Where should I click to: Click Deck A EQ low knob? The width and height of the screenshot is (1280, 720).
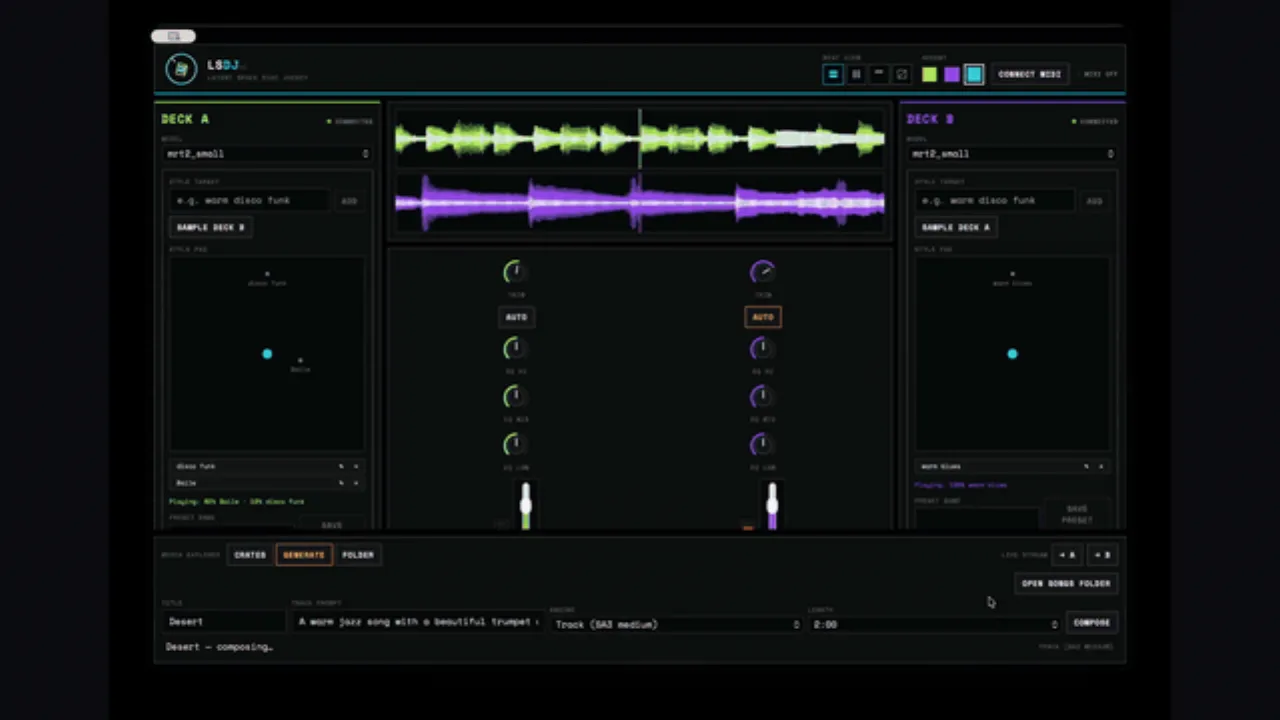pos(514,444)
